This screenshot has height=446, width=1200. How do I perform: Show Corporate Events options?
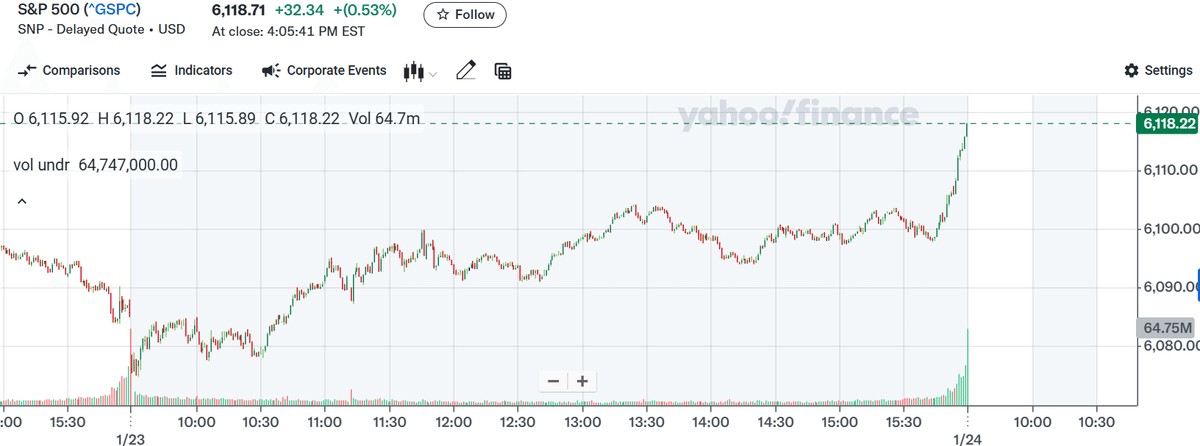pyautogui.click(x=324, y=71)
